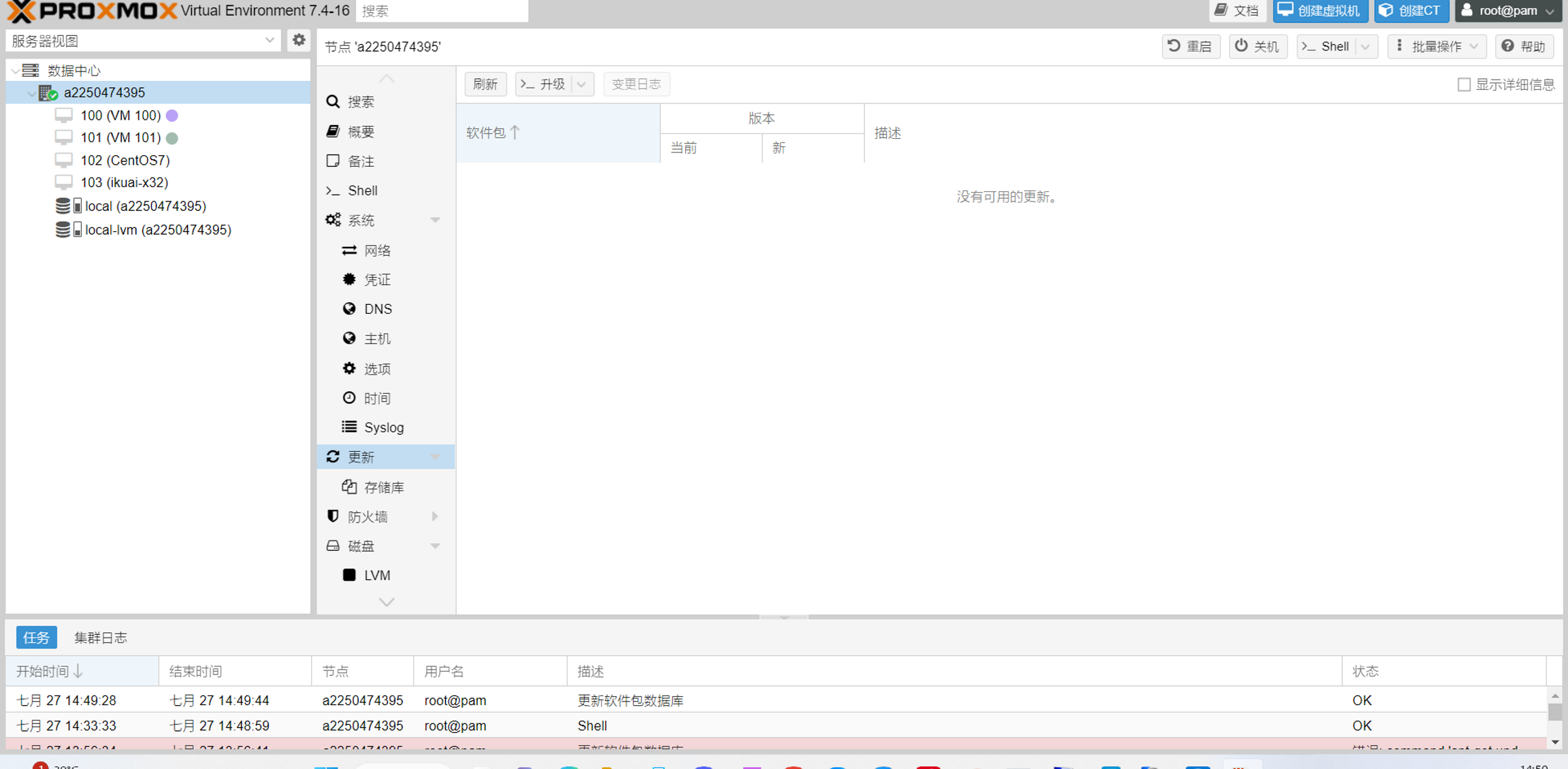The width and height of the screenshot is (1568, 769).
Task: Open the server view dropdown
Action: [x=269, y=40]
